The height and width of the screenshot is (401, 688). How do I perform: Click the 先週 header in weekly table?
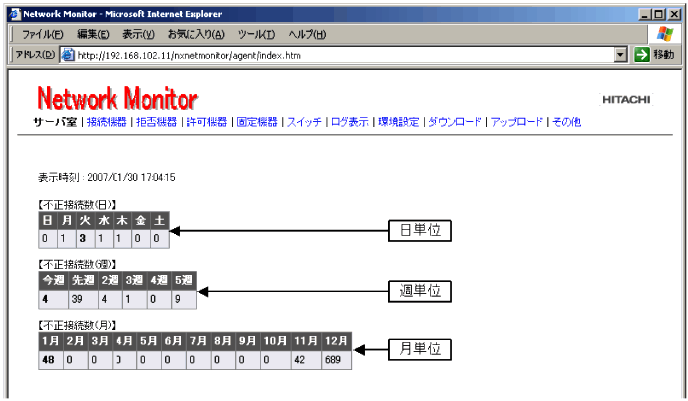point(83,280)
